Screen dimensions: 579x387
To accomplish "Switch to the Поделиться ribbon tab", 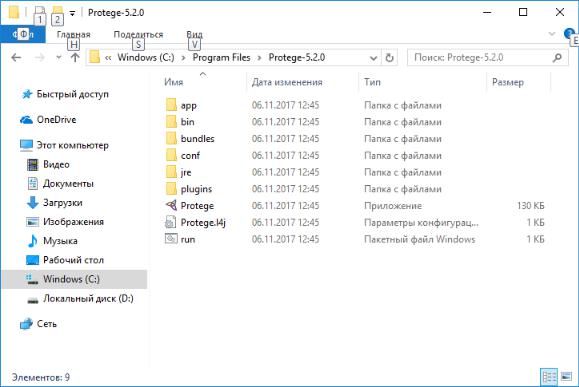I will click(138, 34).
